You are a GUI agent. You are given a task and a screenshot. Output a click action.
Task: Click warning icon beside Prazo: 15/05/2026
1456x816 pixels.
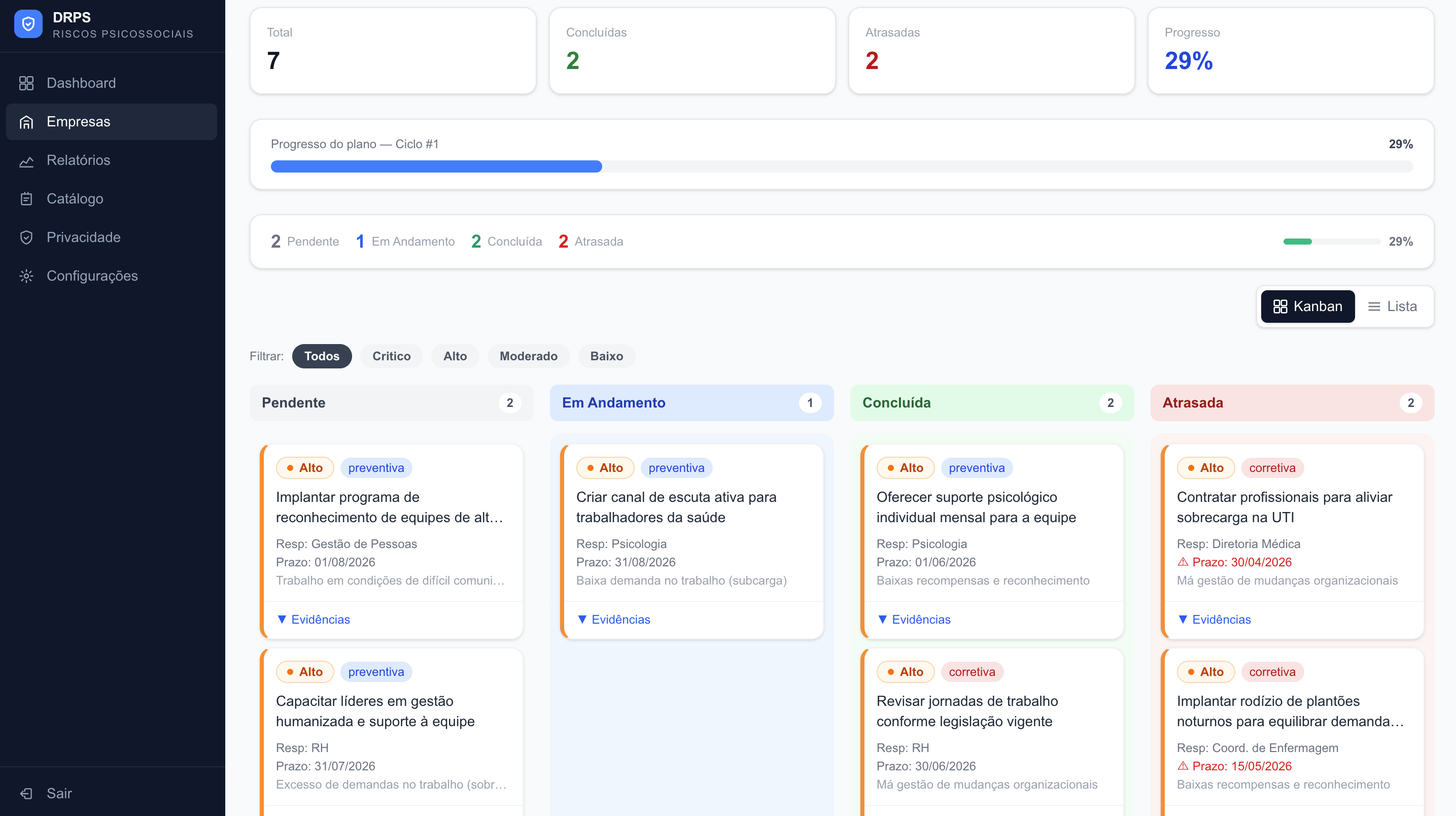tap(1183, 766)
